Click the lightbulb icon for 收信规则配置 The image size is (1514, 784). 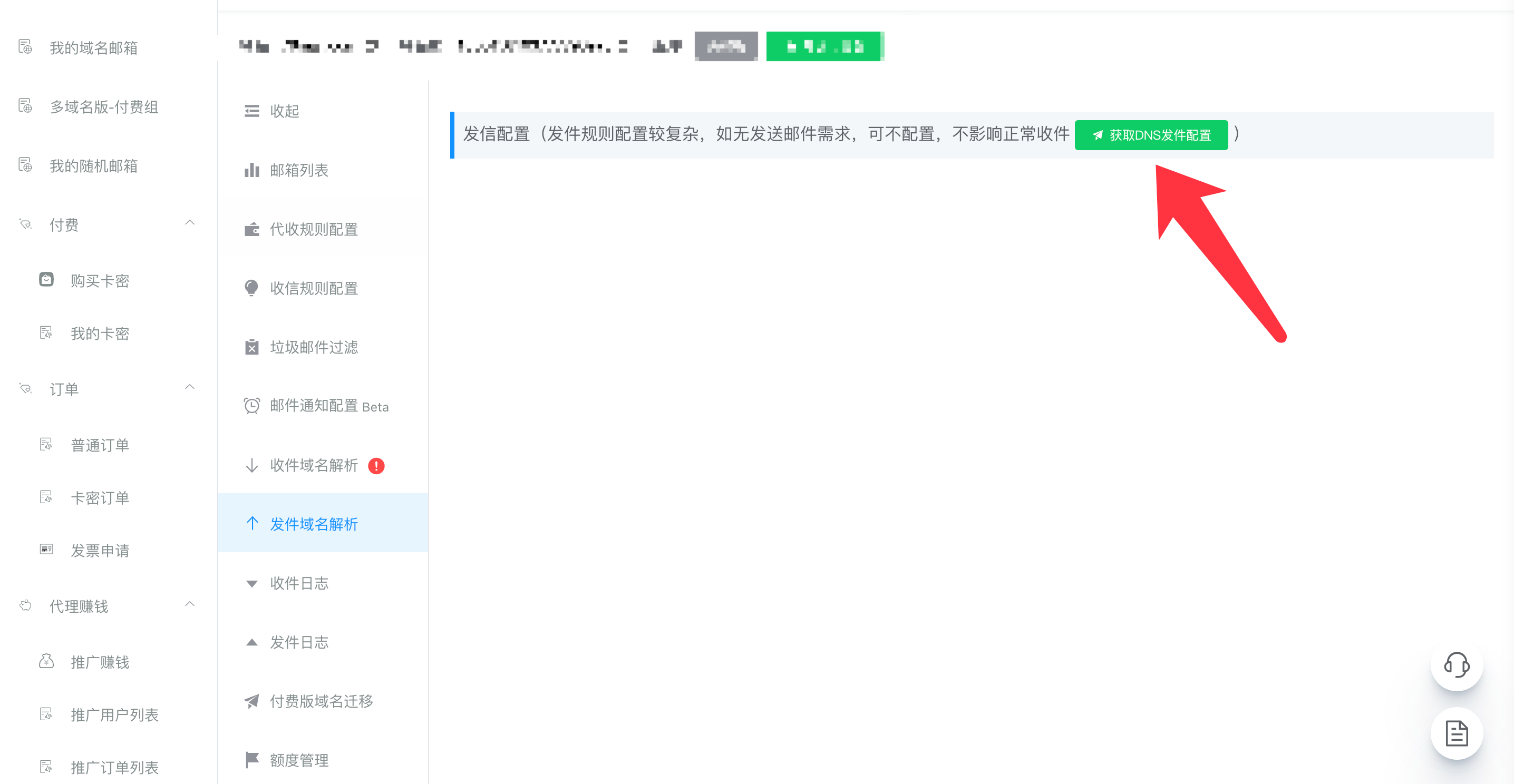pos(251,288)
